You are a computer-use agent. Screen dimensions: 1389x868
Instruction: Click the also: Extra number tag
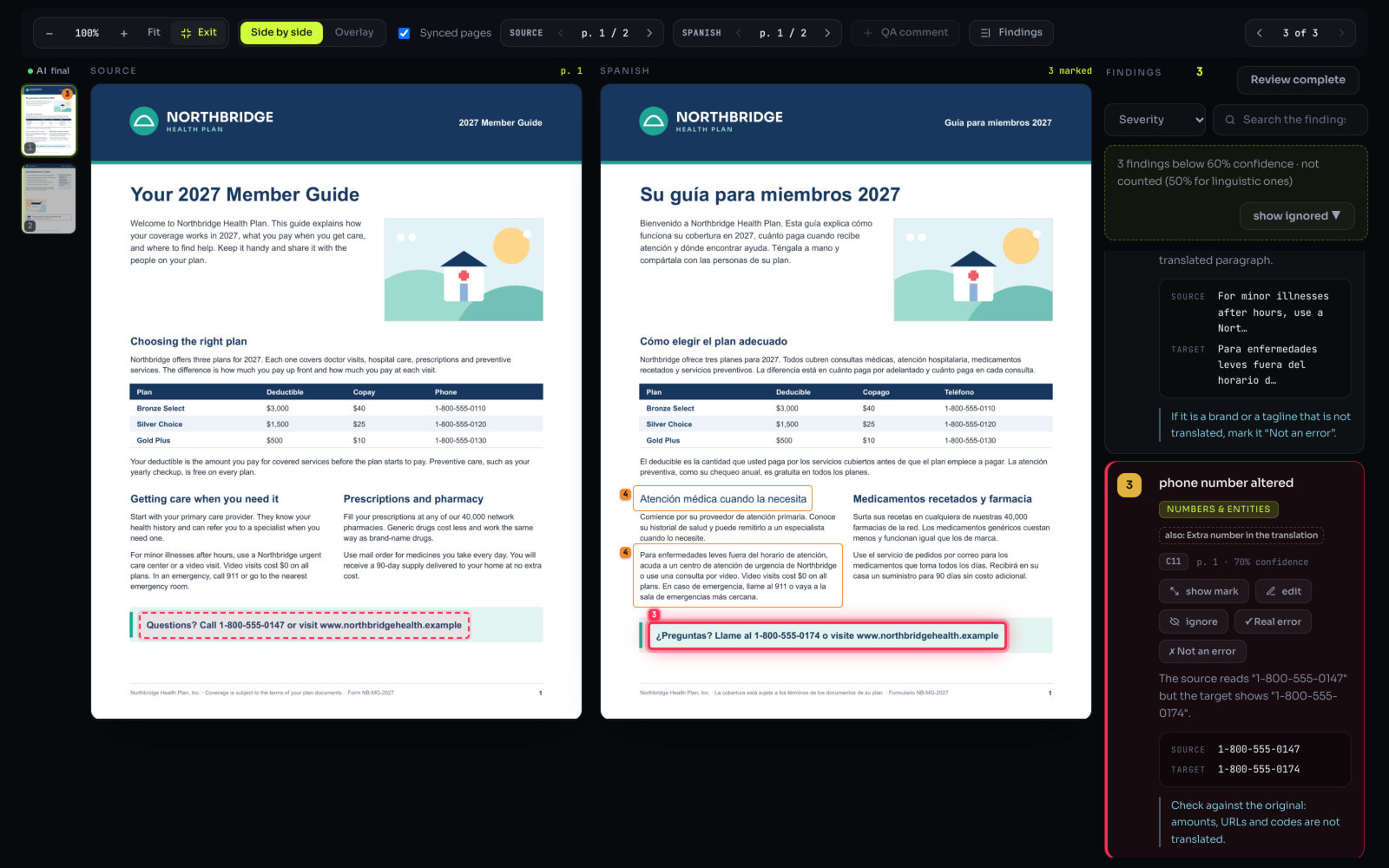tap(1241, 536)
